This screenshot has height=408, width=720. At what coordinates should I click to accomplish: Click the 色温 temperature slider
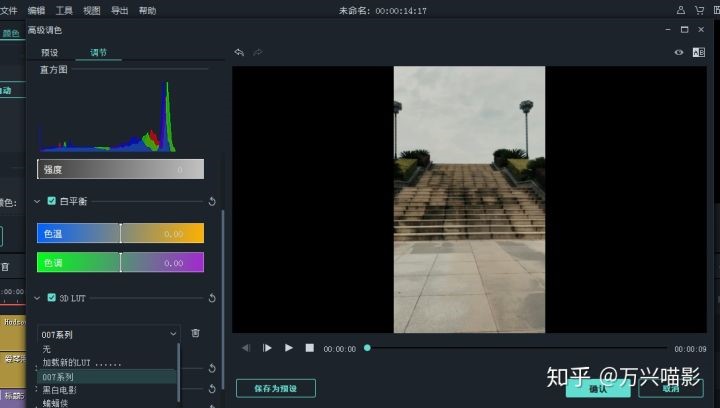tap(120, 233)
